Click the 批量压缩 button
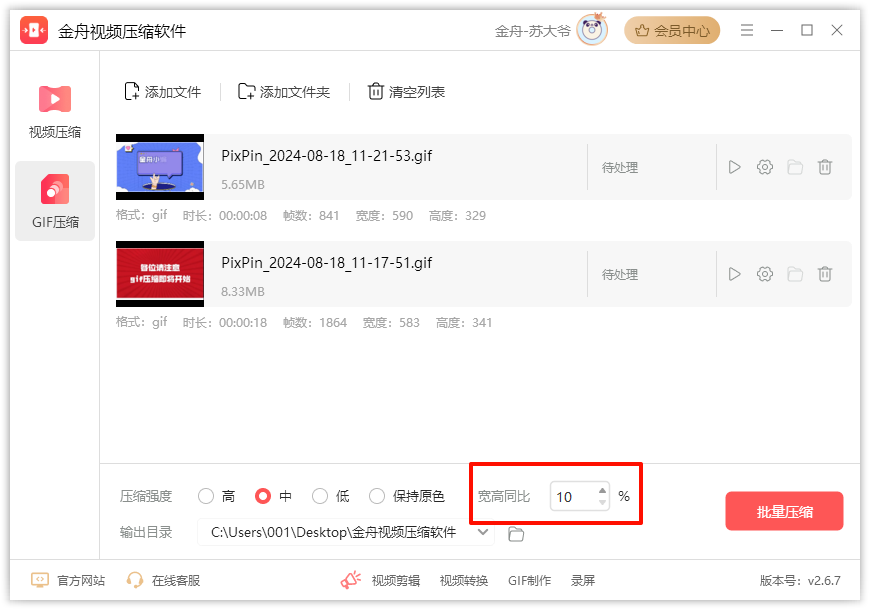This screenshot has height=610, width=870. coord(784,512)
